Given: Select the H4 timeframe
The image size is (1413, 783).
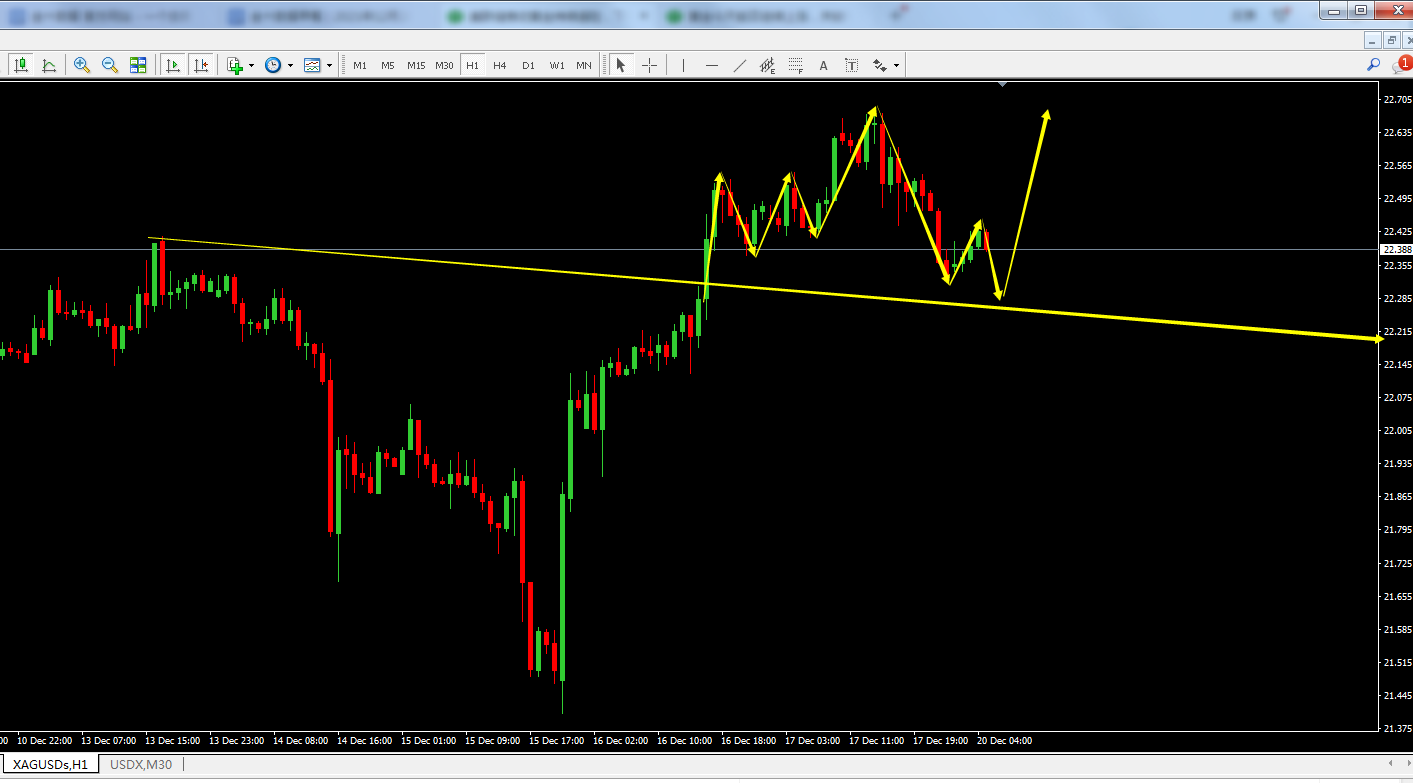Looking at the screenshot, I should pos(500,65).
